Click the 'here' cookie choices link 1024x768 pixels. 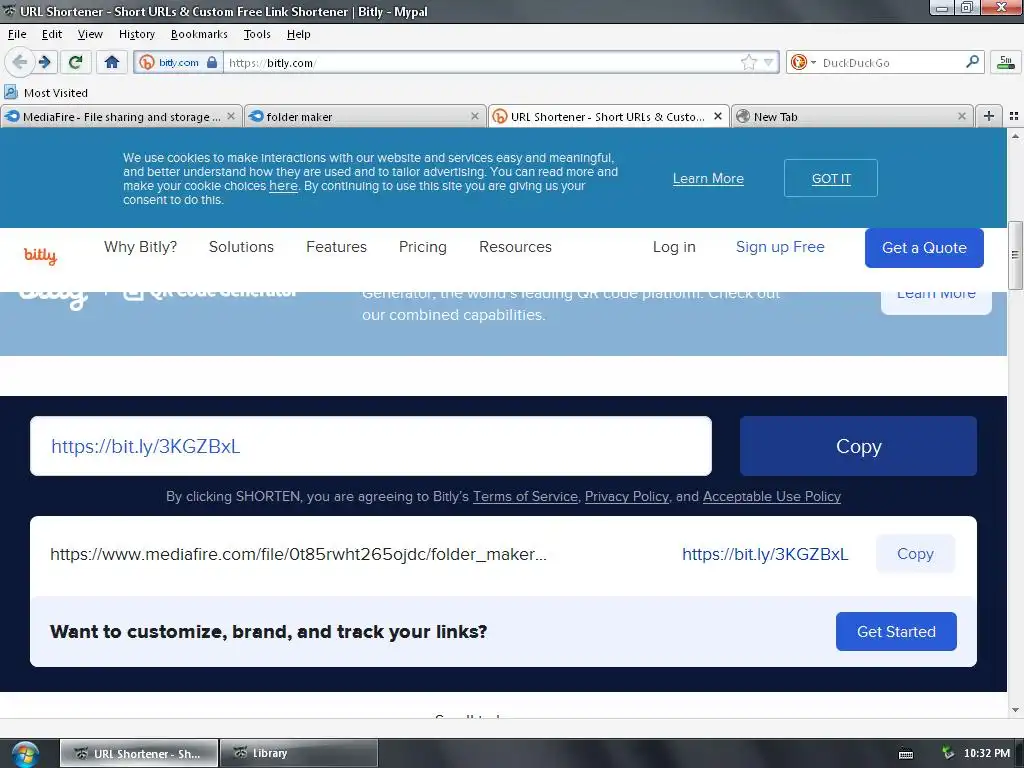point(283,185)
